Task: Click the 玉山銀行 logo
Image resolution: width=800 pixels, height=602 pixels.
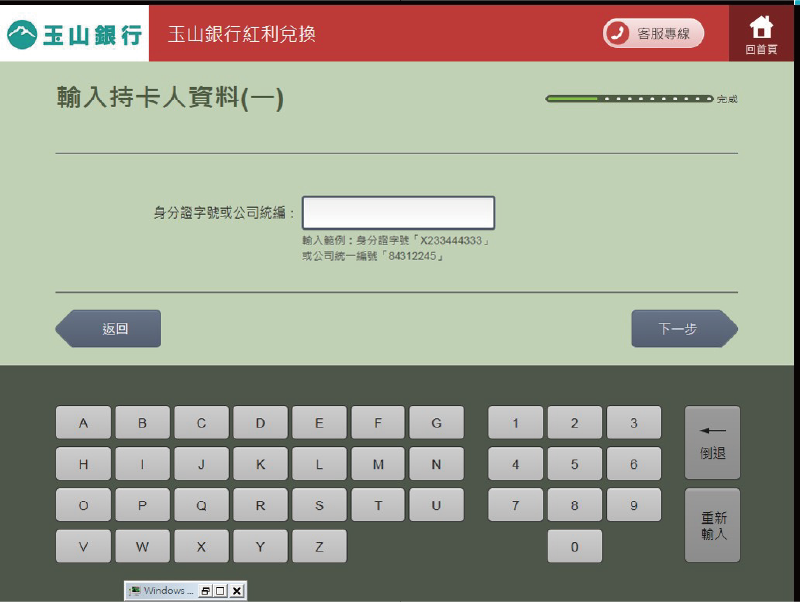Action: tap(74, 34)
